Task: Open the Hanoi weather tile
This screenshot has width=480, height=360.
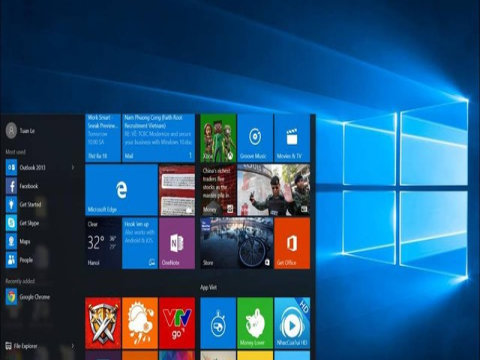Action: coord(103,243)
